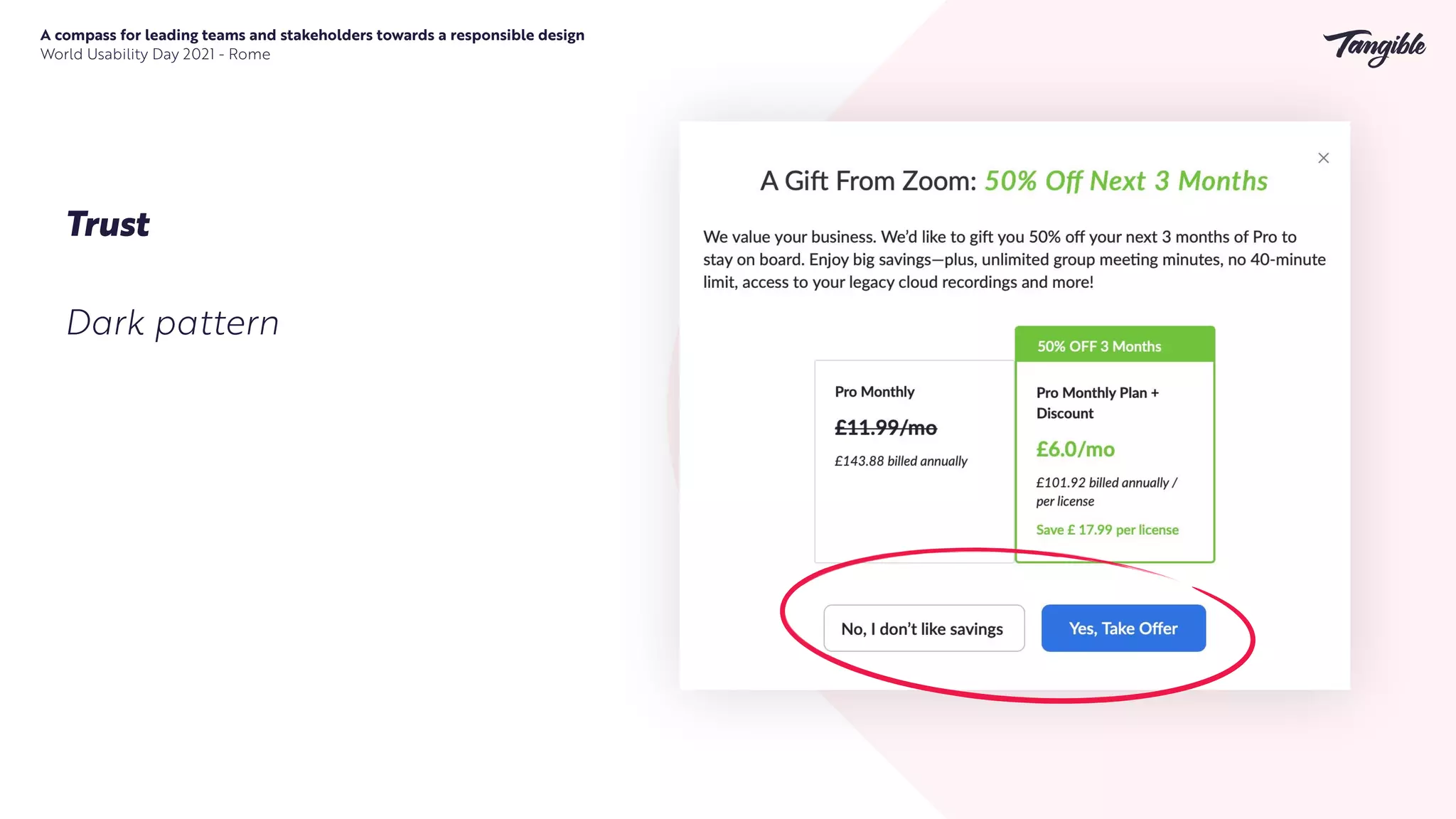This screenshot has width=1456, height=819.
Task: Click the struck-through £11.99/mo price
Action: 886,428
